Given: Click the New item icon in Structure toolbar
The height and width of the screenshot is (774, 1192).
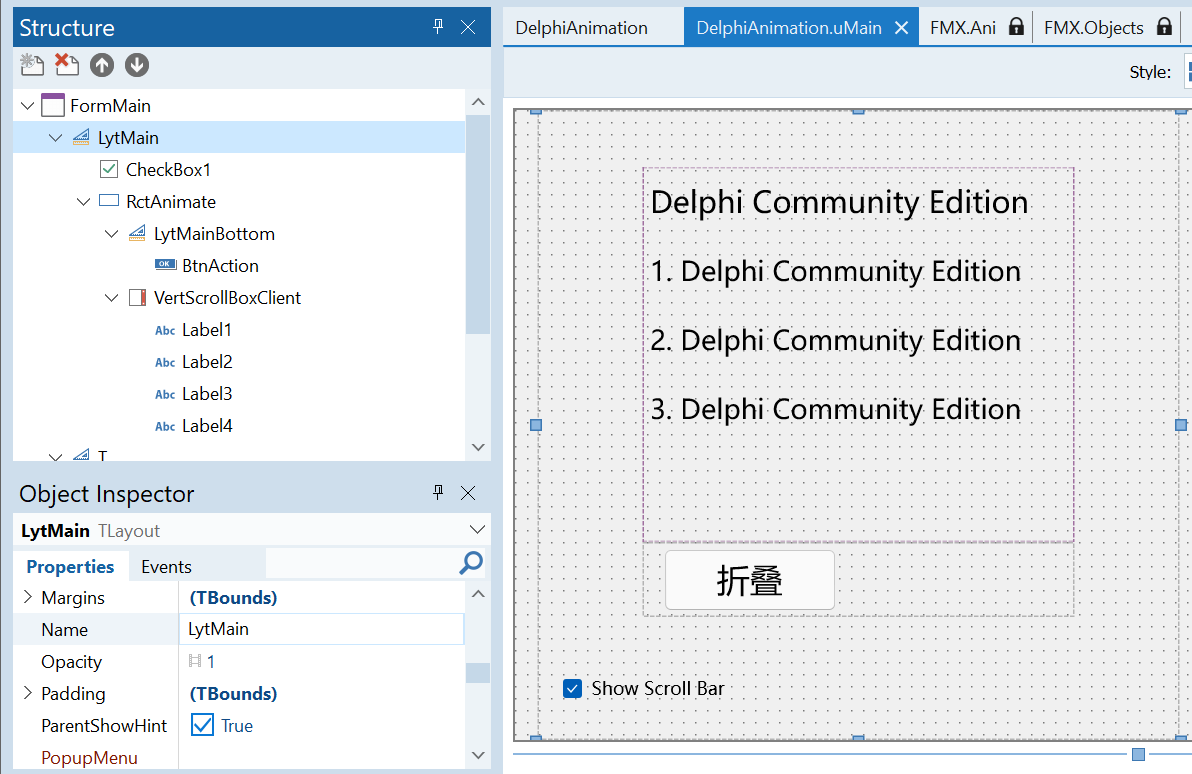Looking at the screenshot, I should click(x=32, y=65).
